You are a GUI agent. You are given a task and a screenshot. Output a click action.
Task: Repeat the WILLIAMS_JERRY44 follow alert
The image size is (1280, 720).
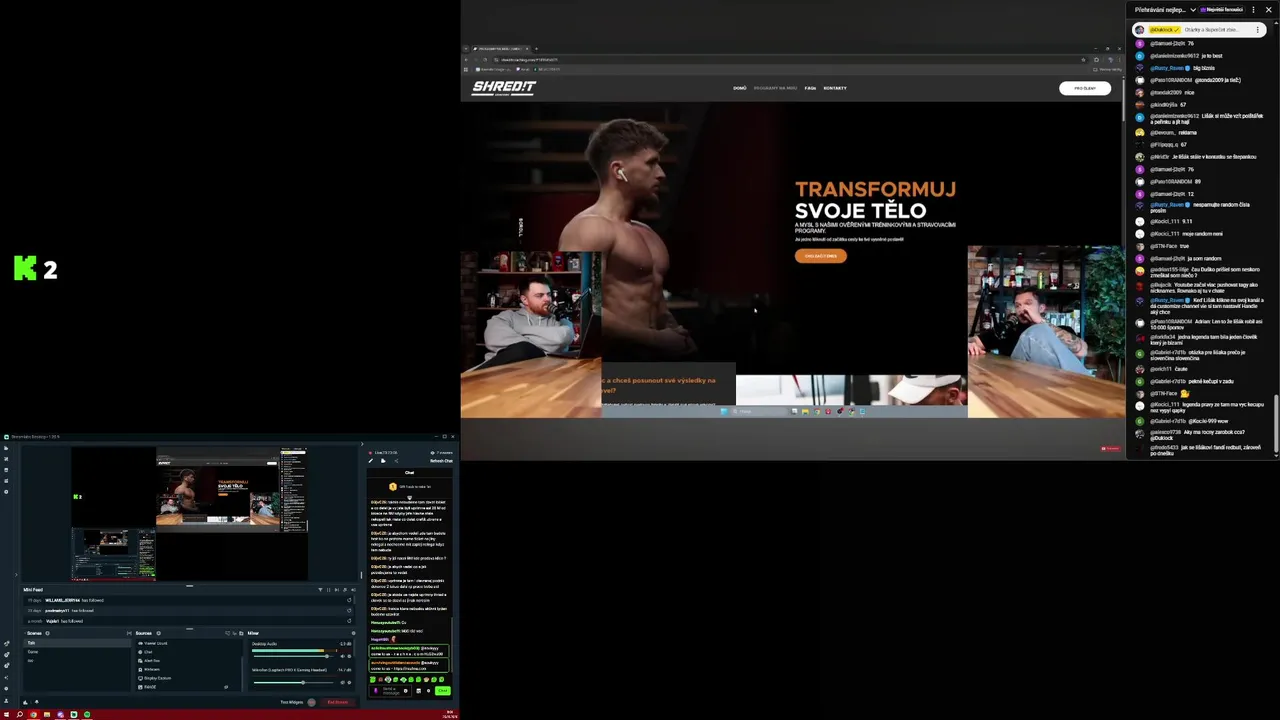349,600
